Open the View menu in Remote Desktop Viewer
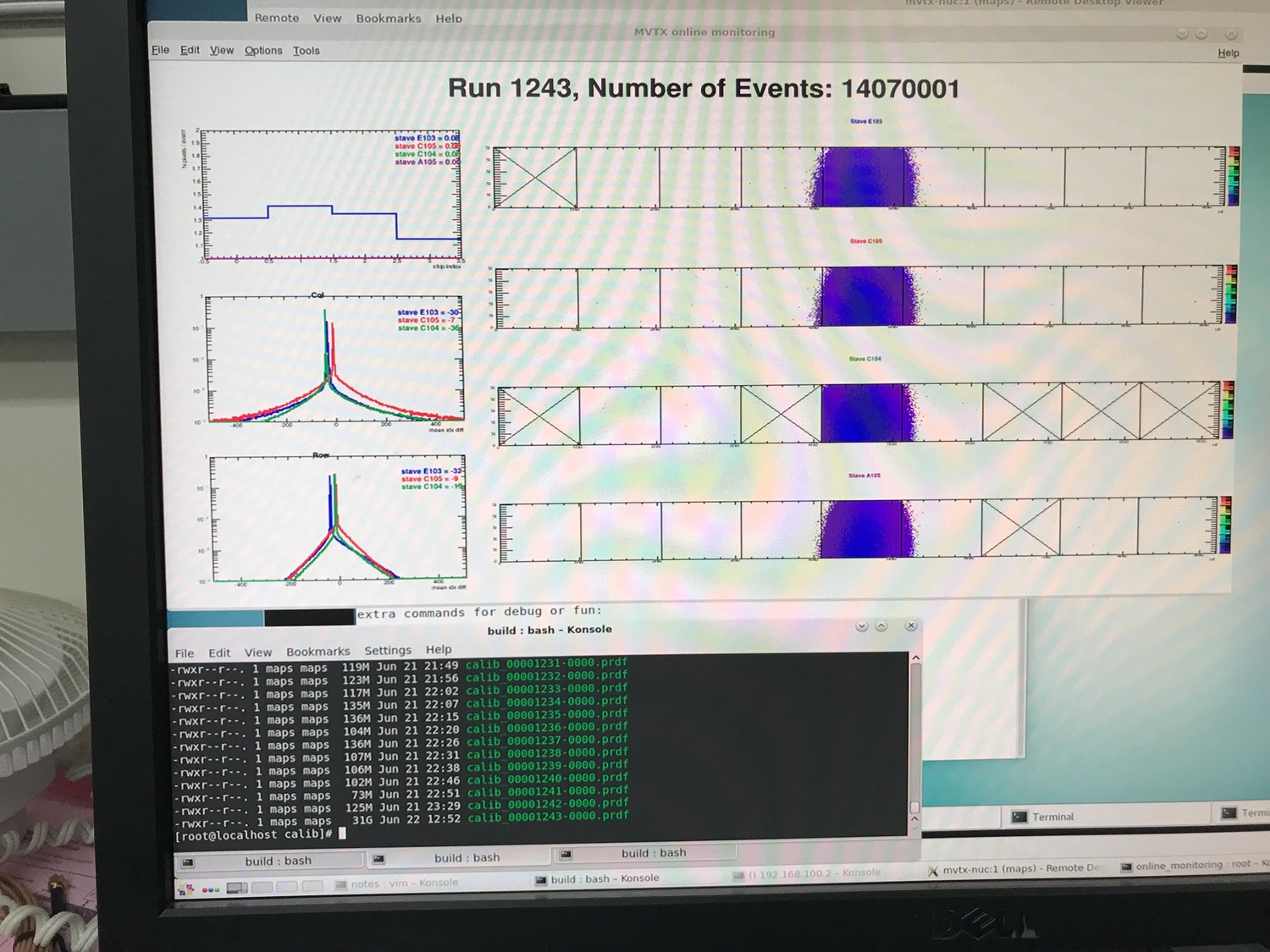 327,19
